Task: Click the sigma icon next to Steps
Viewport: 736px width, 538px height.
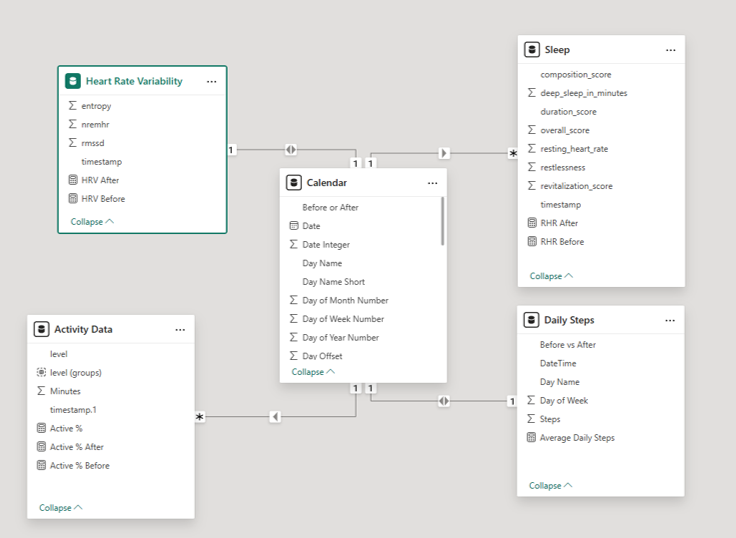Action: click(x=531, y=419)
